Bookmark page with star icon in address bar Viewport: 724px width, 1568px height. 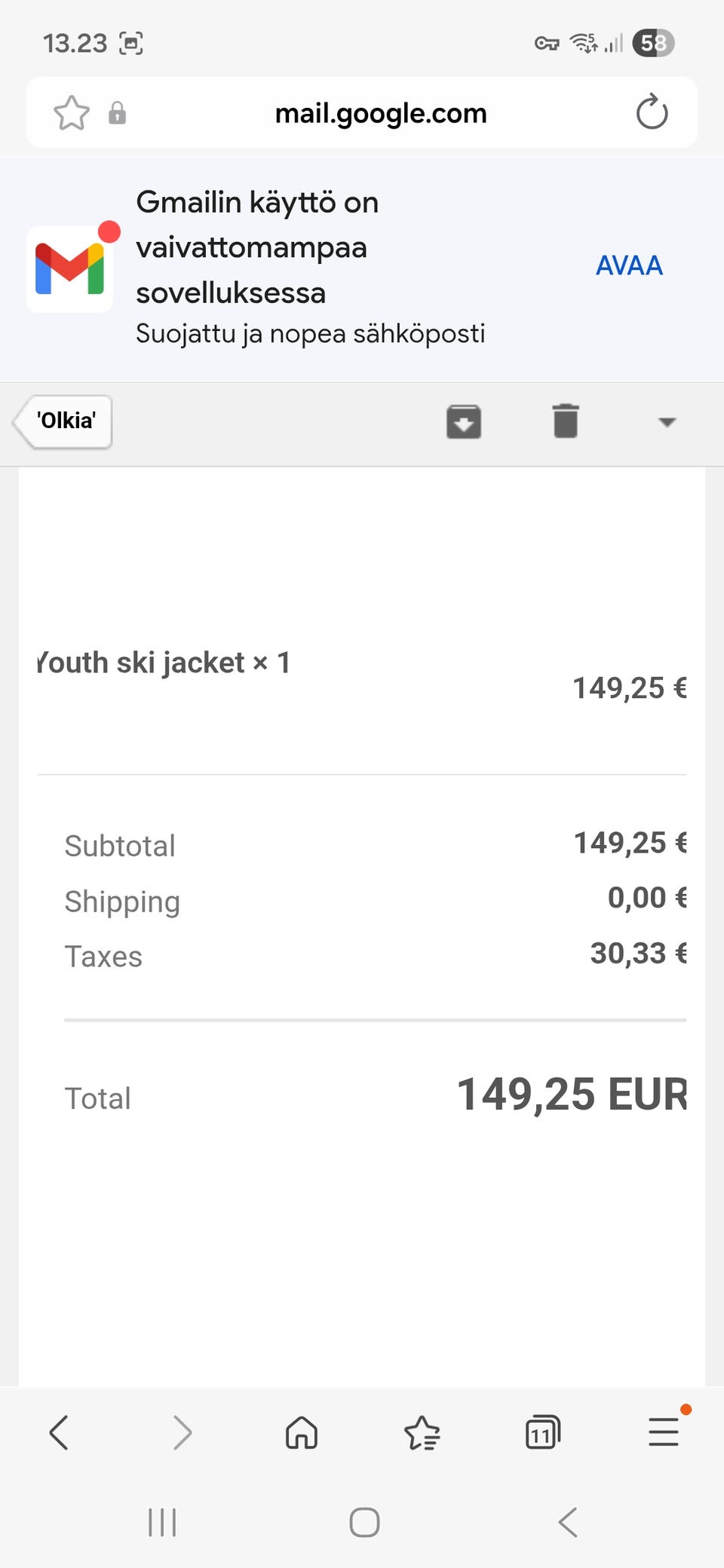coord(72,113)
